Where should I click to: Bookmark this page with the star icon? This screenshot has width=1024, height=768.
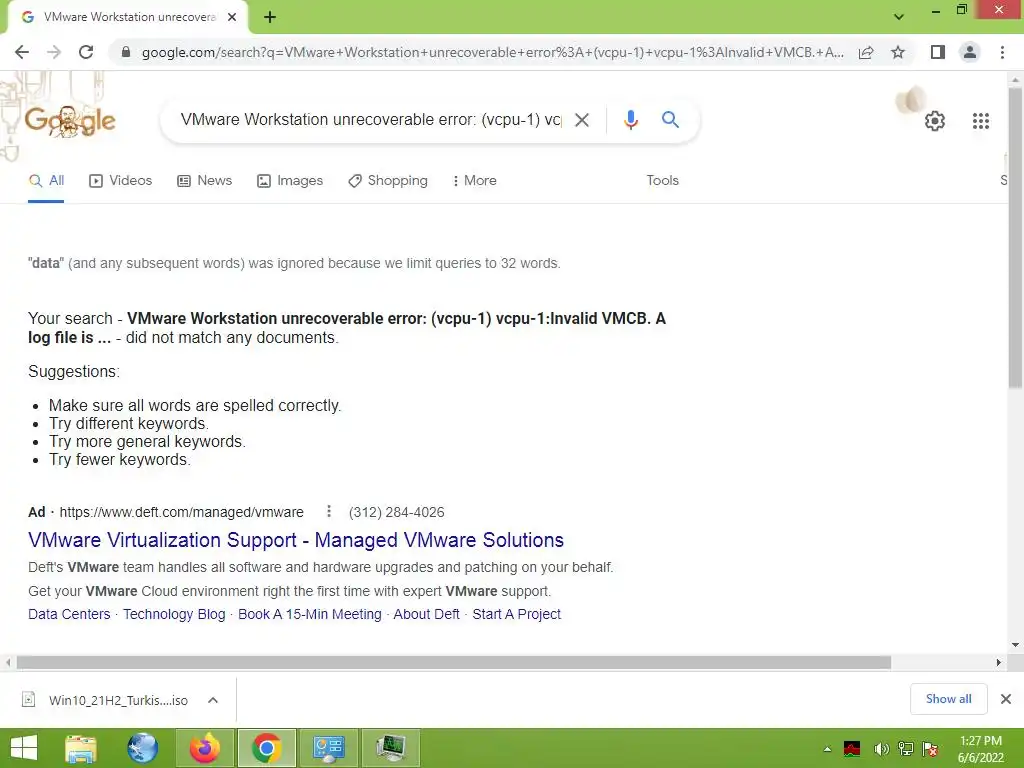898,52
